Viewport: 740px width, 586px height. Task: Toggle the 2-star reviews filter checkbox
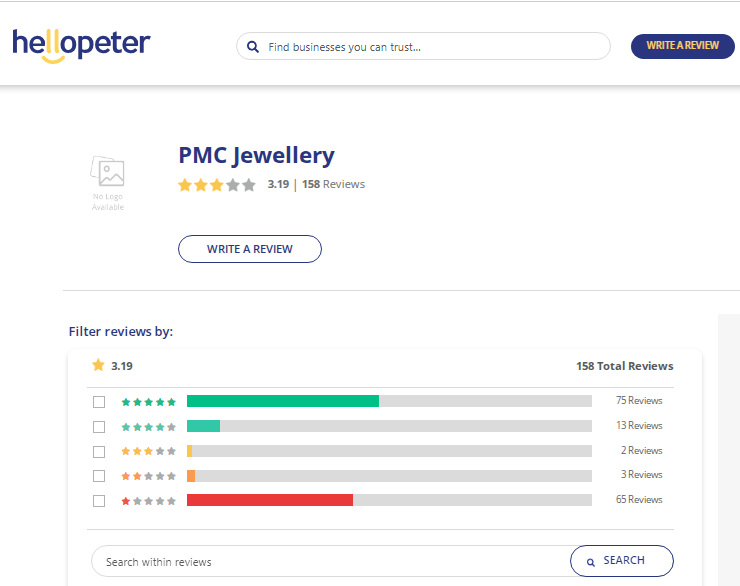pos(99,476)
